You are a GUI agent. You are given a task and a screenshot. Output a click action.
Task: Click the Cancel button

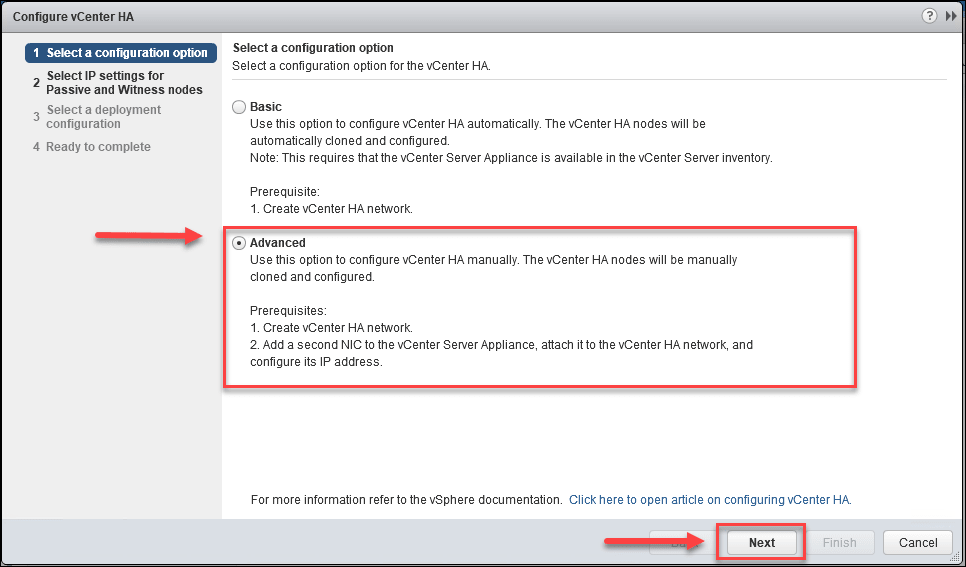[918, 542]
